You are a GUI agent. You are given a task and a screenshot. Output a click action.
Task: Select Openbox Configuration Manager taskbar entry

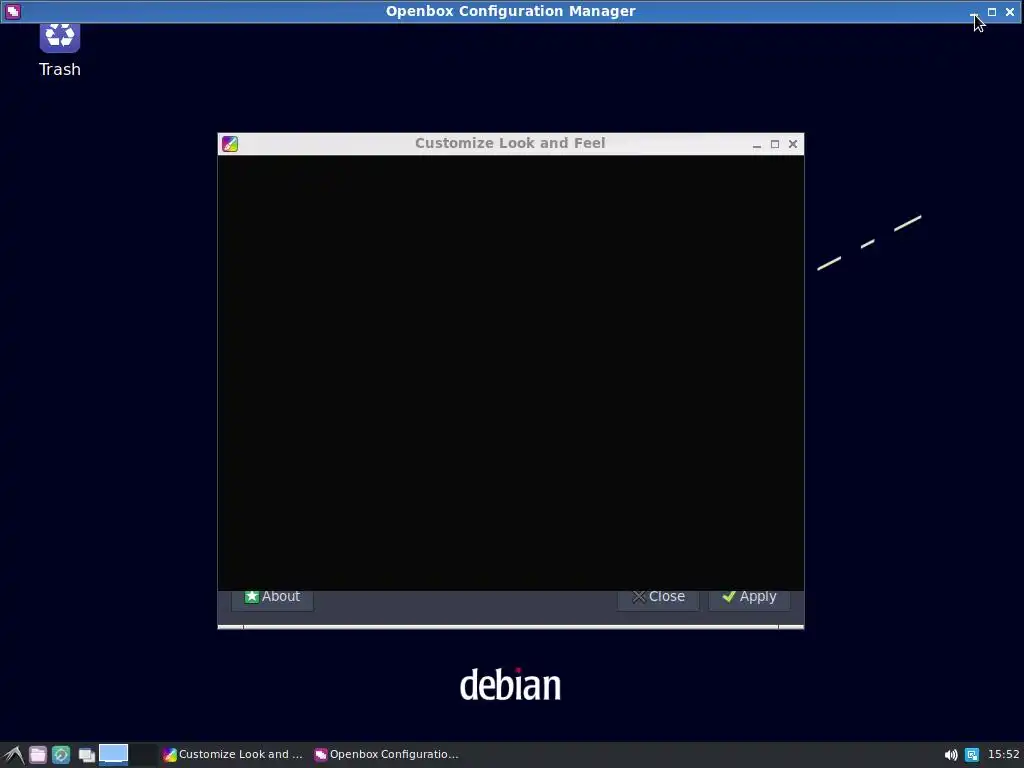tap(387, 754)
